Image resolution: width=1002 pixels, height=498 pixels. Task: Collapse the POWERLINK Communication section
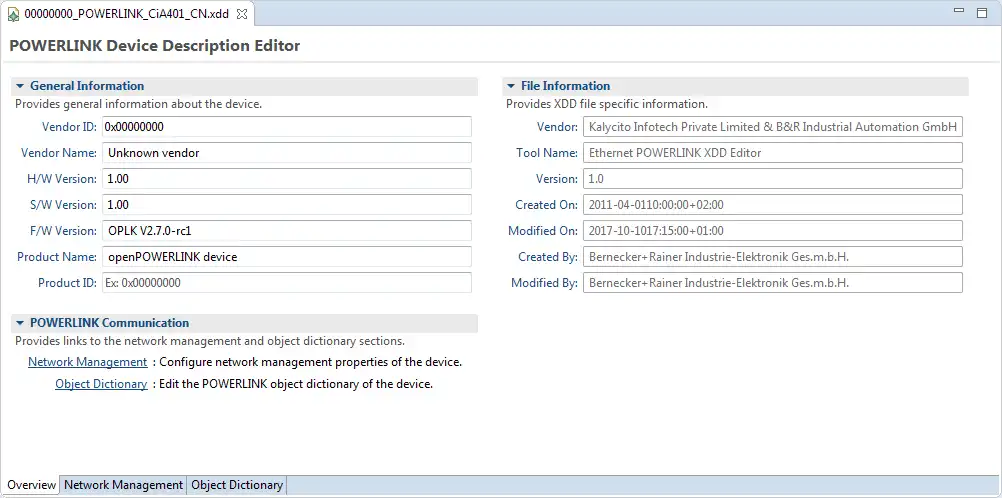coord(20,323)
